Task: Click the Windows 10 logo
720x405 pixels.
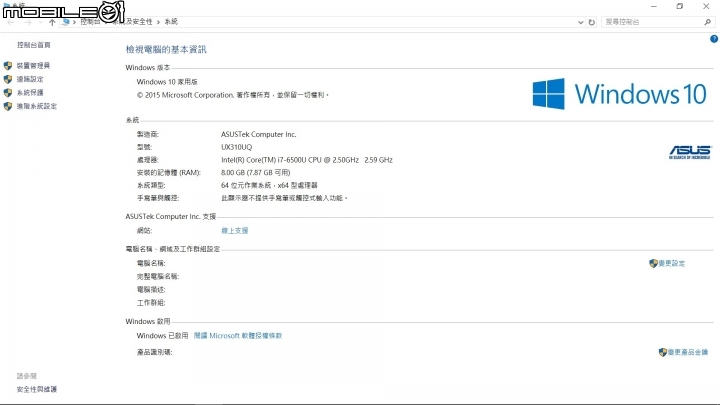Action: click(x=619, y=94)
